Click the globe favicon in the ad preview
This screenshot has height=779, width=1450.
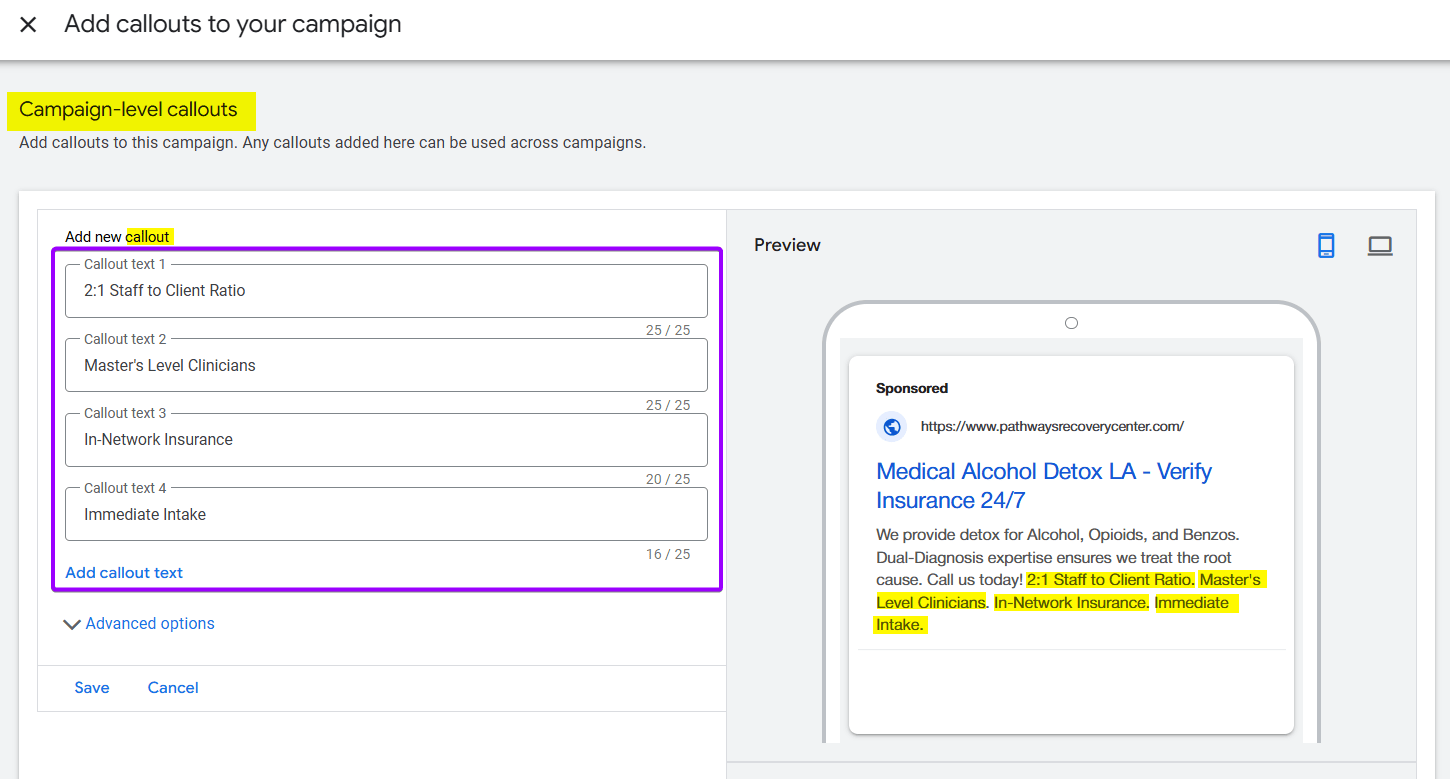click(891, 426)
